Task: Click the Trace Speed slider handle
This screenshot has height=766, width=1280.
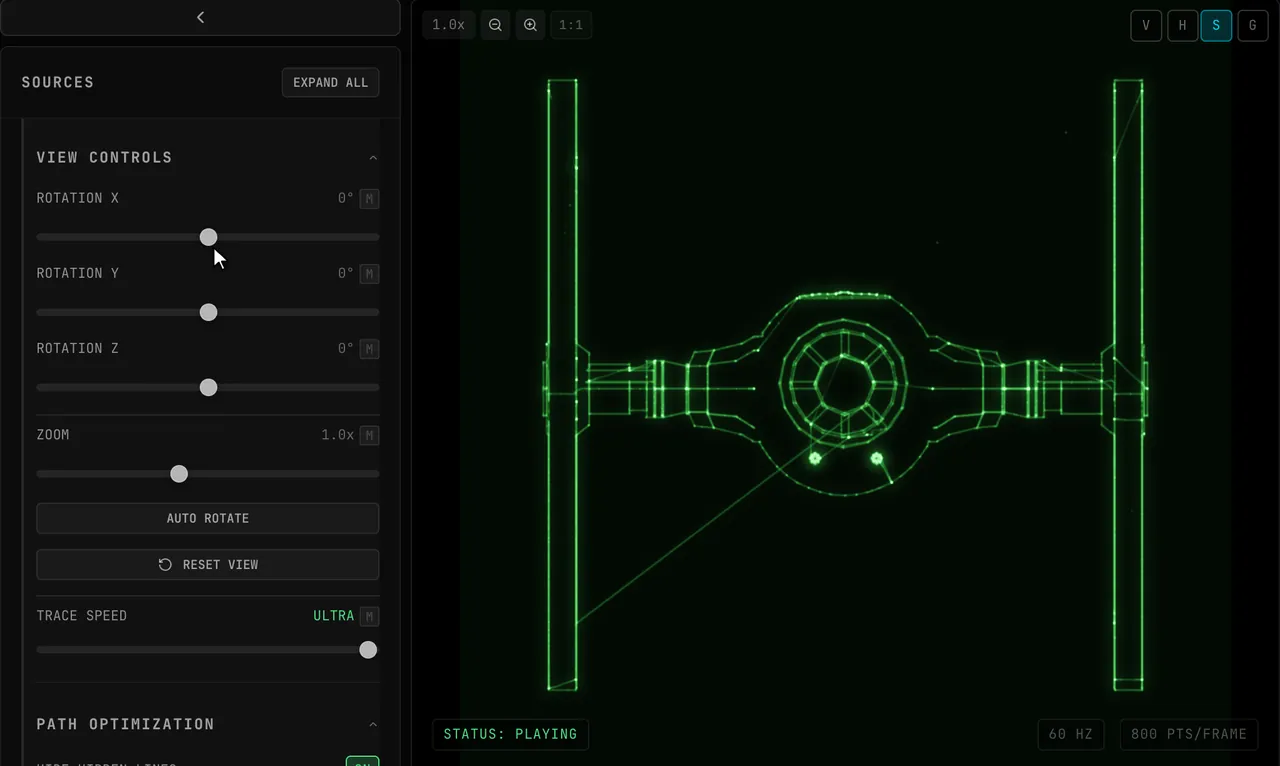Action: pos(368,650)
